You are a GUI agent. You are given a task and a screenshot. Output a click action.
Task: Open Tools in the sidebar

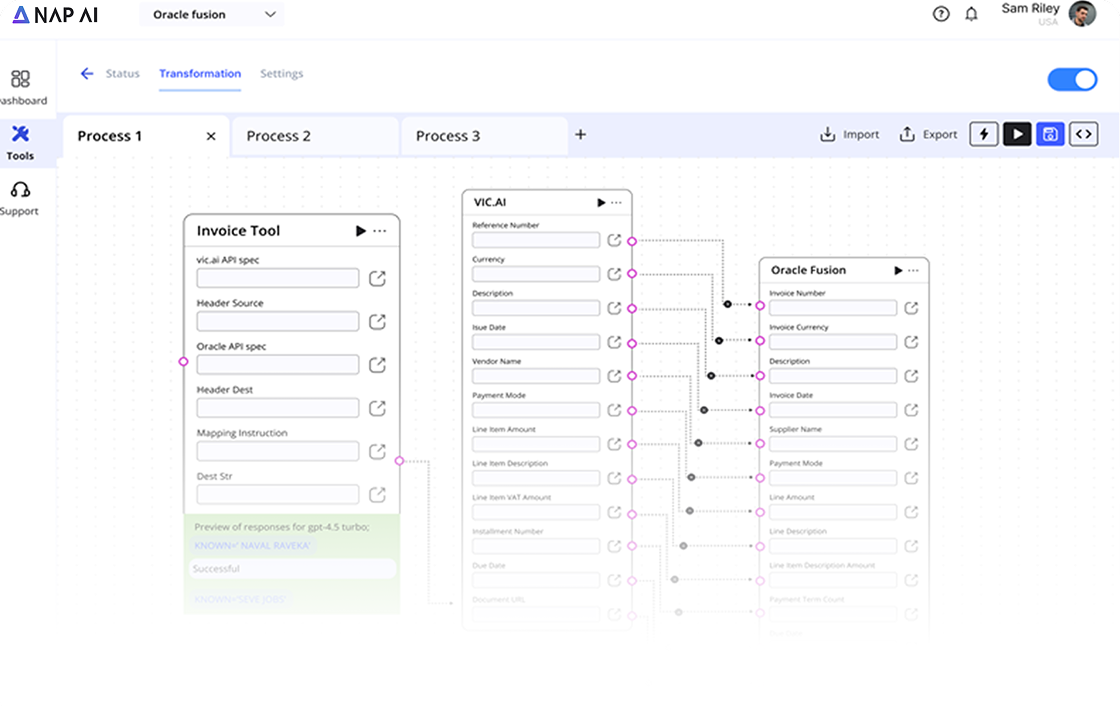click(20, 143)
